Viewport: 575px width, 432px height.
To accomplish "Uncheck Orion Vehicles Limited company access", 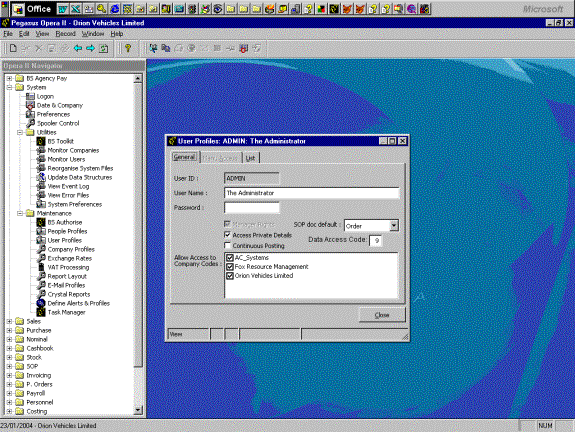I will point(230,276).
